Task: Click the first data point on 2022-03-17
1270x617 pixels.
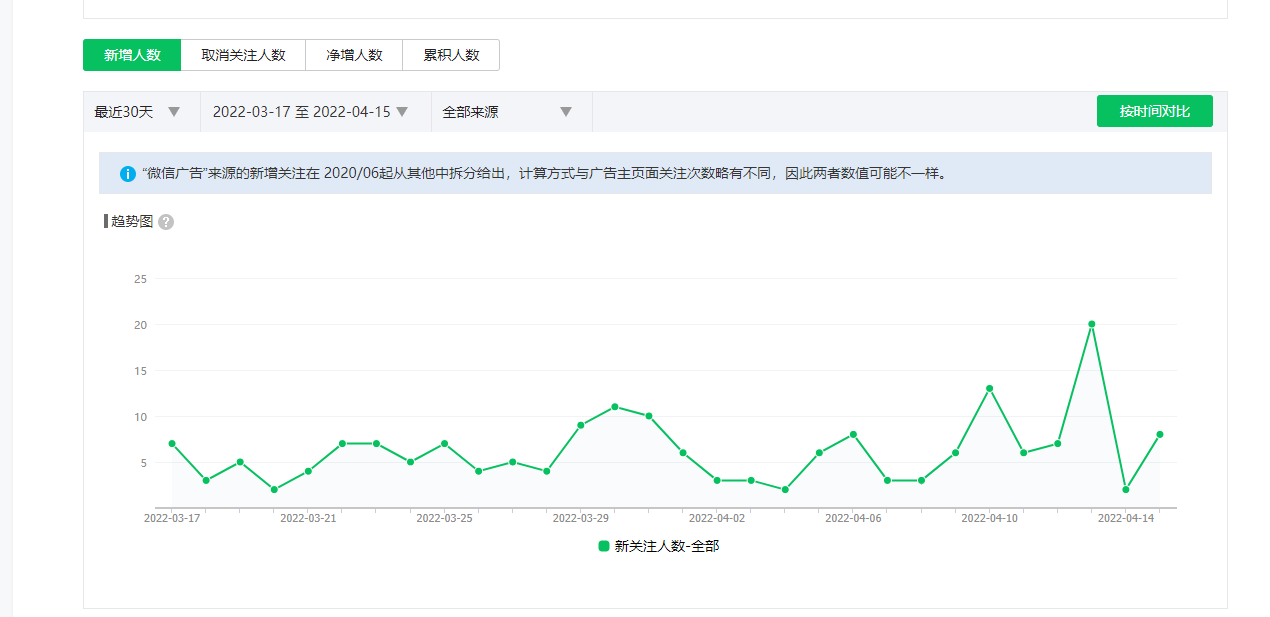Action: [x=172, y=443]
